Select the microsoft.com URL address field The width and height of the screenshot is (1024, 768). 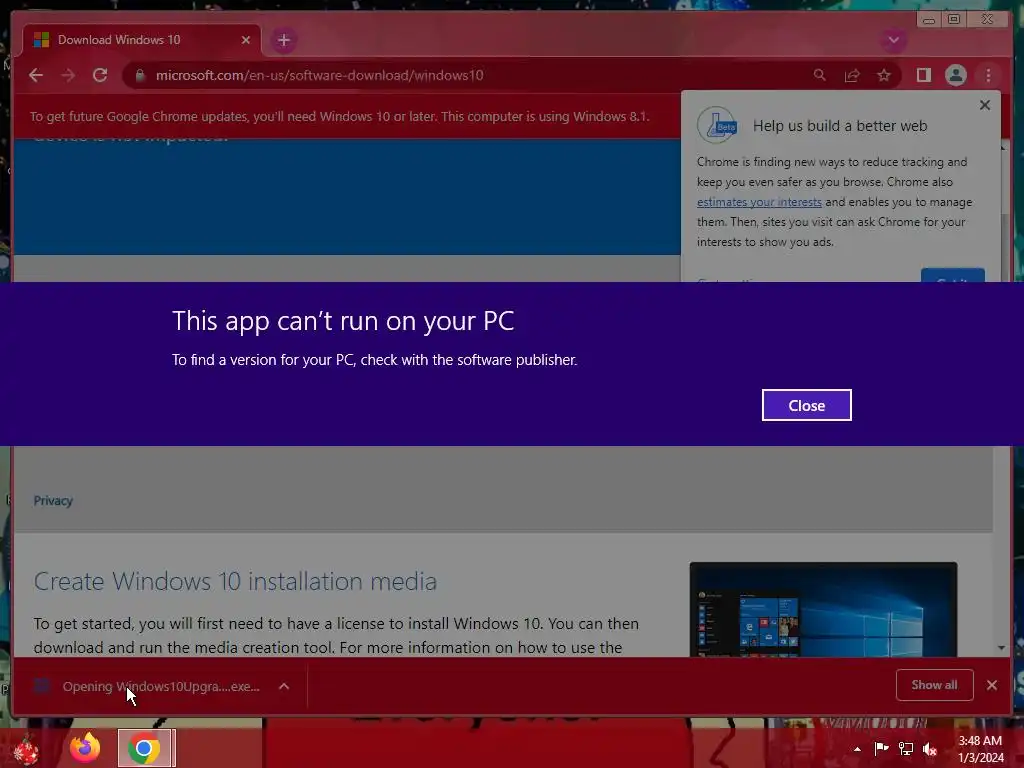pyautogui.click(x=319, y=75)
